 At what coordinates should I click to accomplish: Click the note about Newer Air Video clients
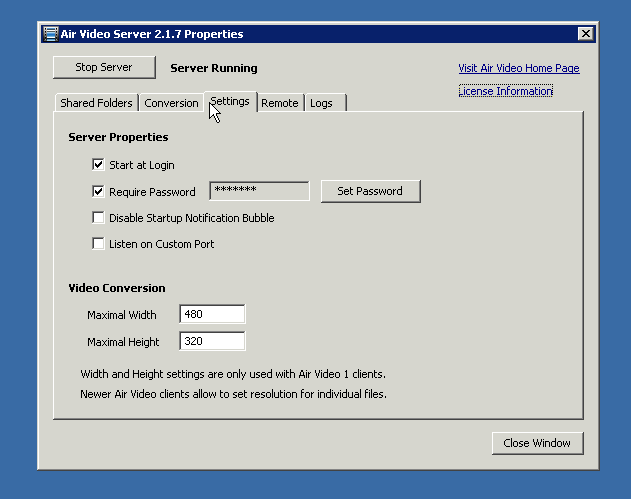(233, 394)
